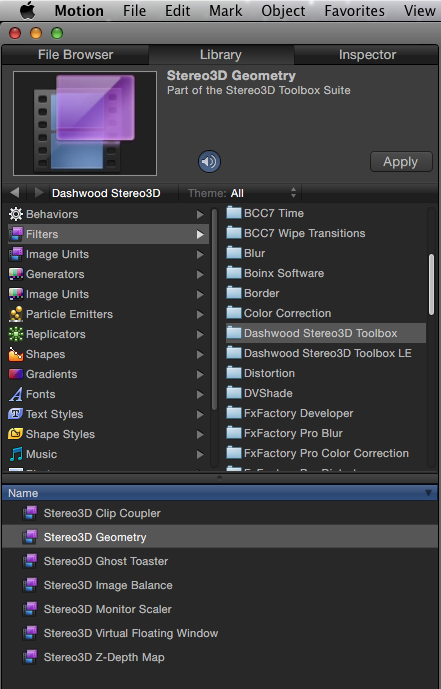Screen dimensions: 441x689
Task: Select the Border folder
Action: [x=325, y=293]
